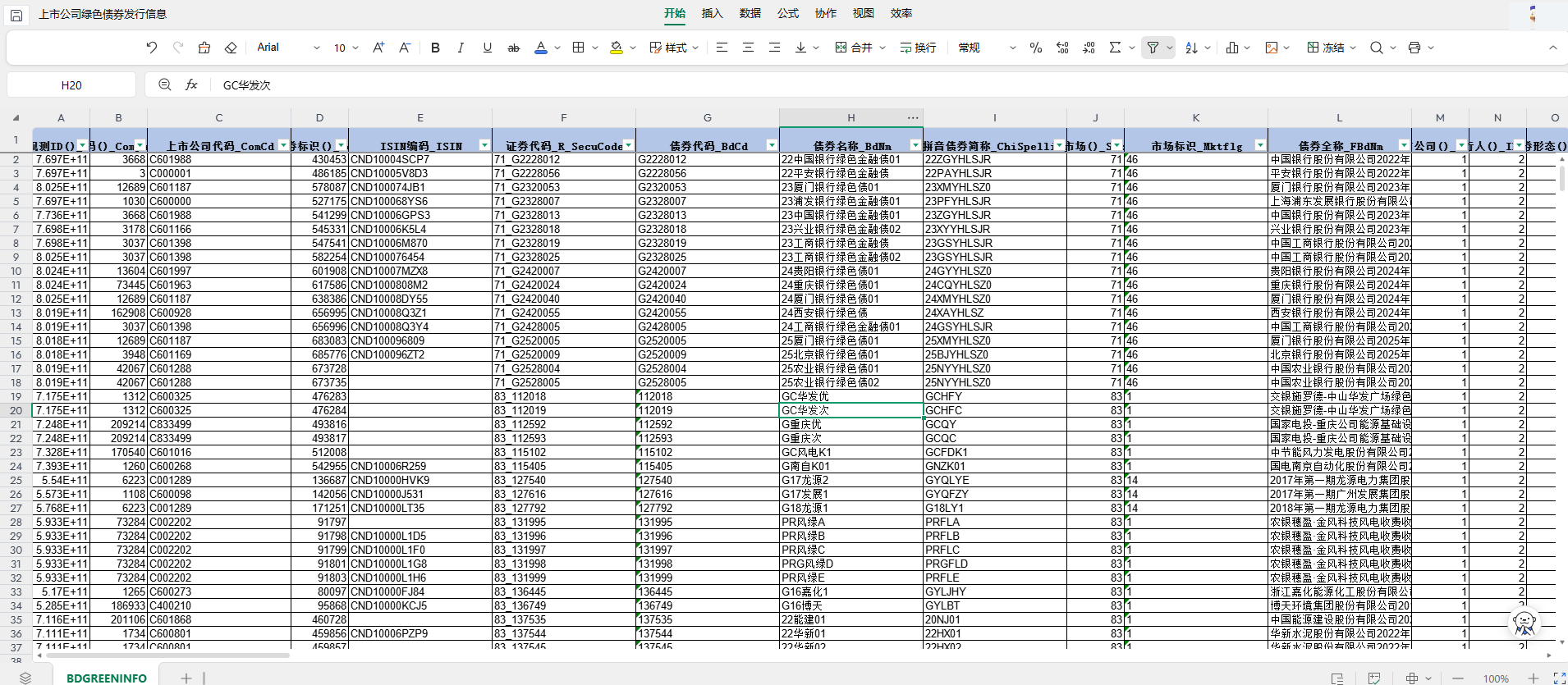The width and height of the screenshot is (1568, 685).
Task: Undo the last edit
Action: click(x=152, y=48)
